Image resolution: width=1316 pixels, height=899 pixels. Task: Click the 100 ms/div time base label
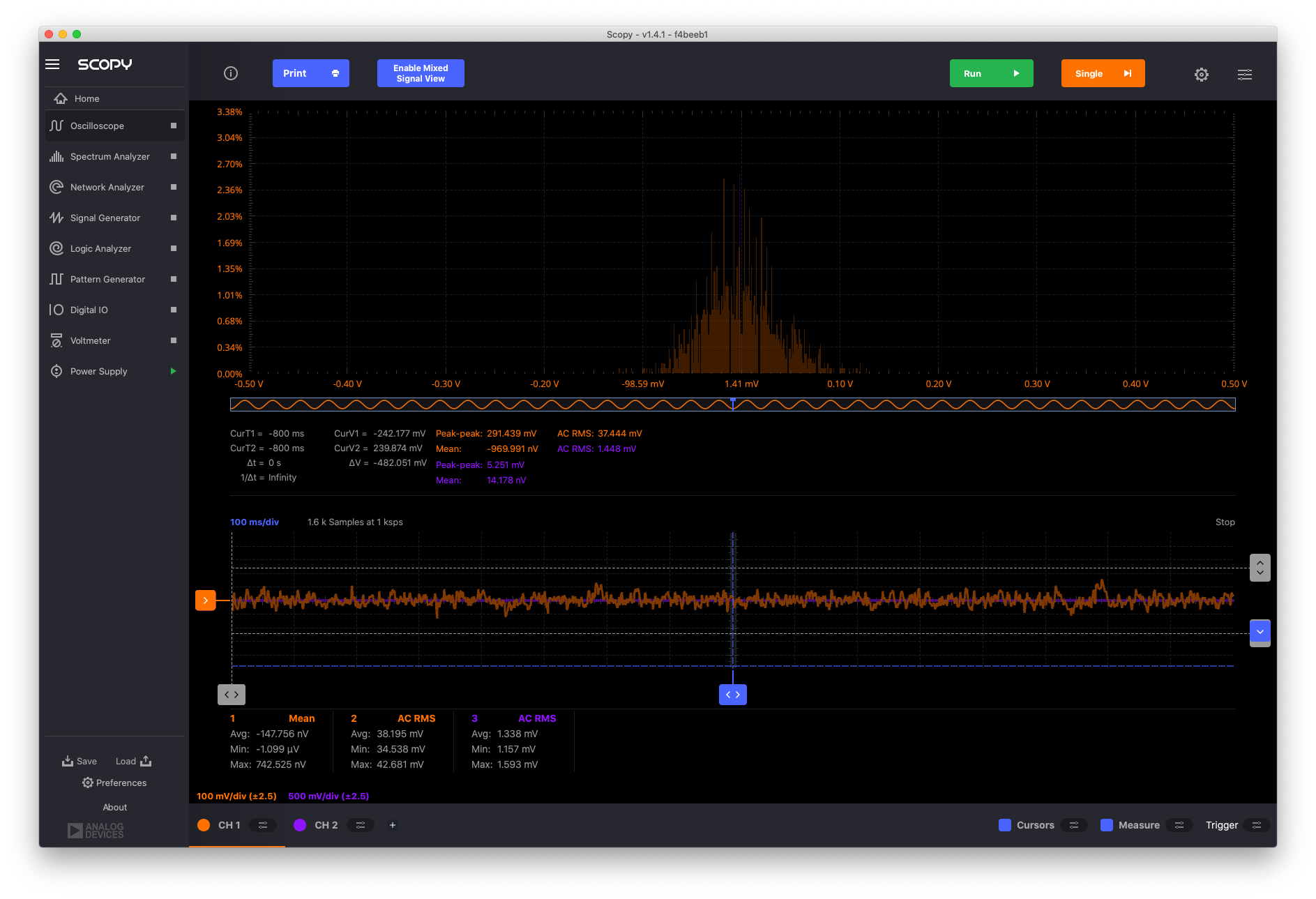pyautogui.click(x=255, y=522)
